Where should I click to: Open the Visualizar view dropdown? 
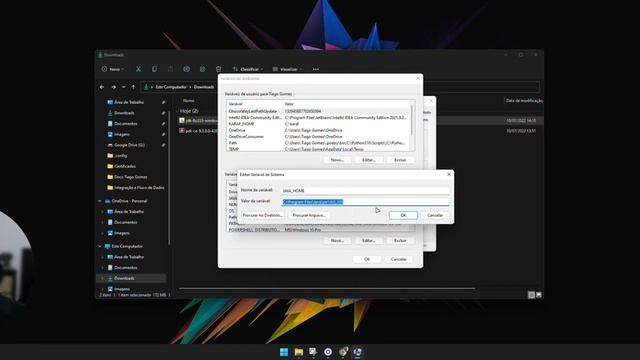coord(287,69)
